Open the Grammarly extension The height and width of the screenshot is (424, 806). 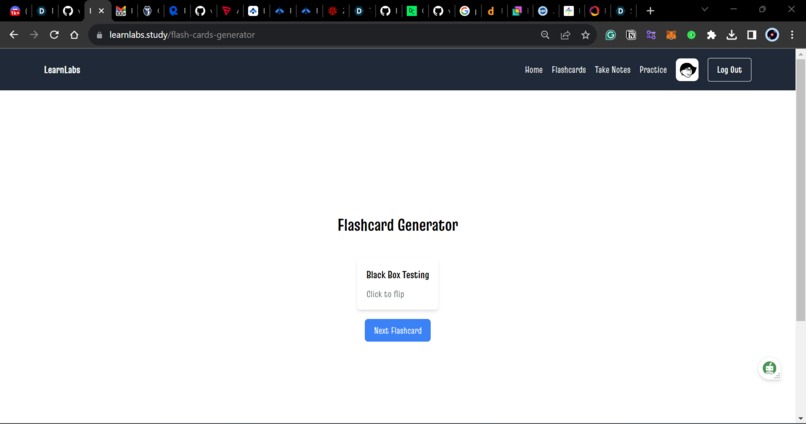coord(611,35)
